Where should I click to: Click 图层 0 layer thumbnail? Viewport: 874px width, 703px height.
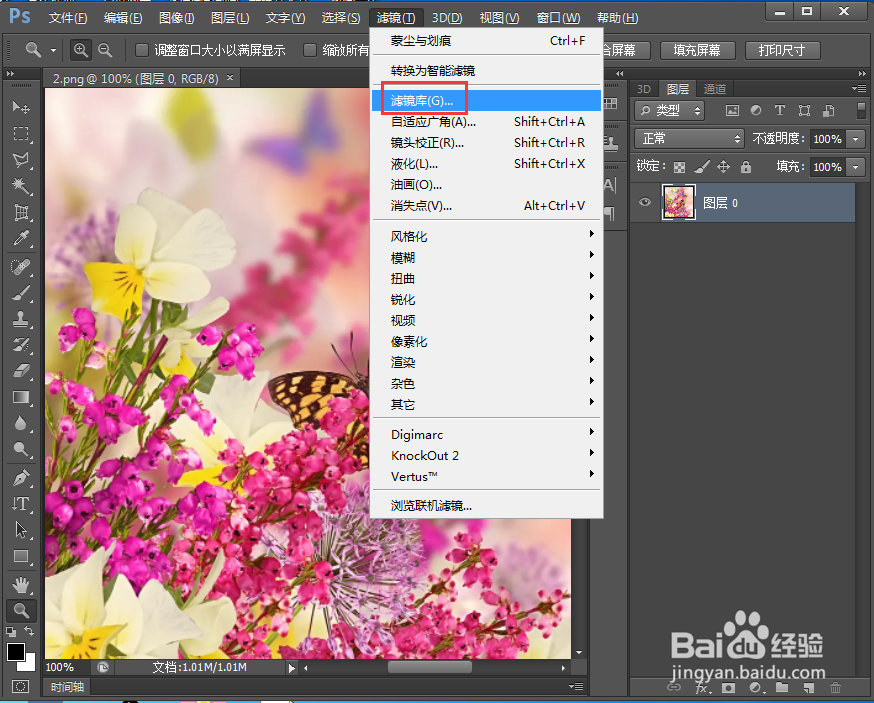pos(678,202)
